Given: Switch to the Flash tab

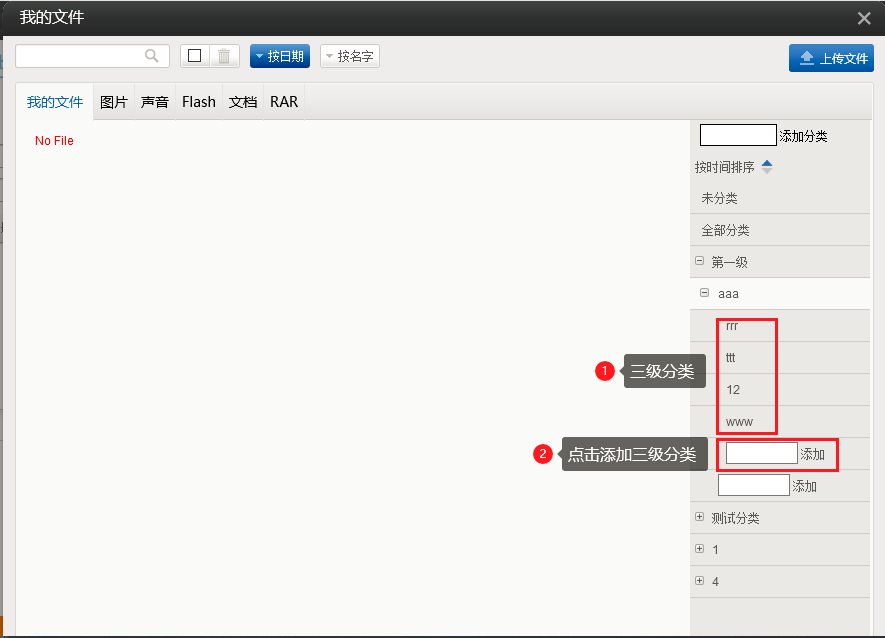Looking at the screenshot, I should (x=199, y=102).
